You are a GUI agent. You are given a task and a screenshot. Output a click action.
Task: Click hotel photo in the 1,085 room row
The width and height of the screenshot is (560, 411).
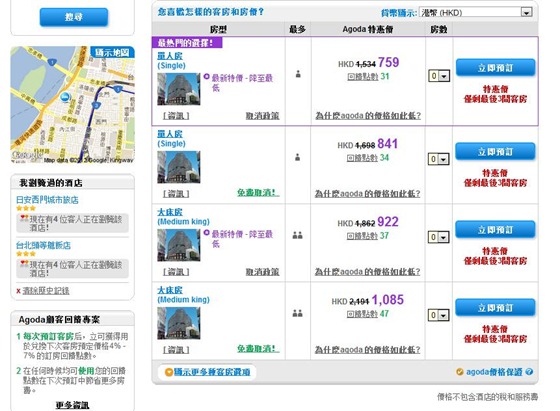(179, 323)
